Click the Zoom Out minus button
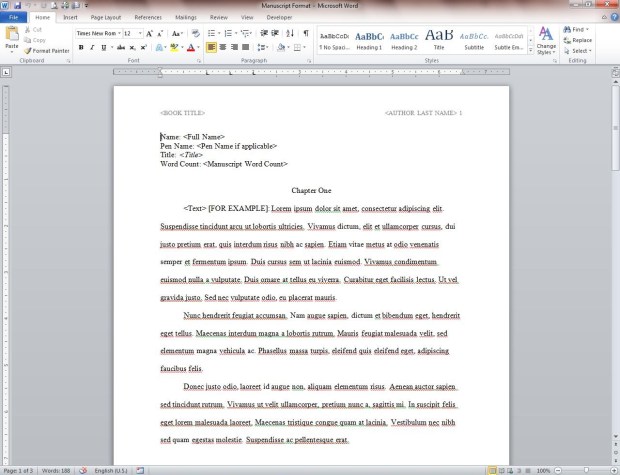620x475 pixels. [x=558, y=471]
